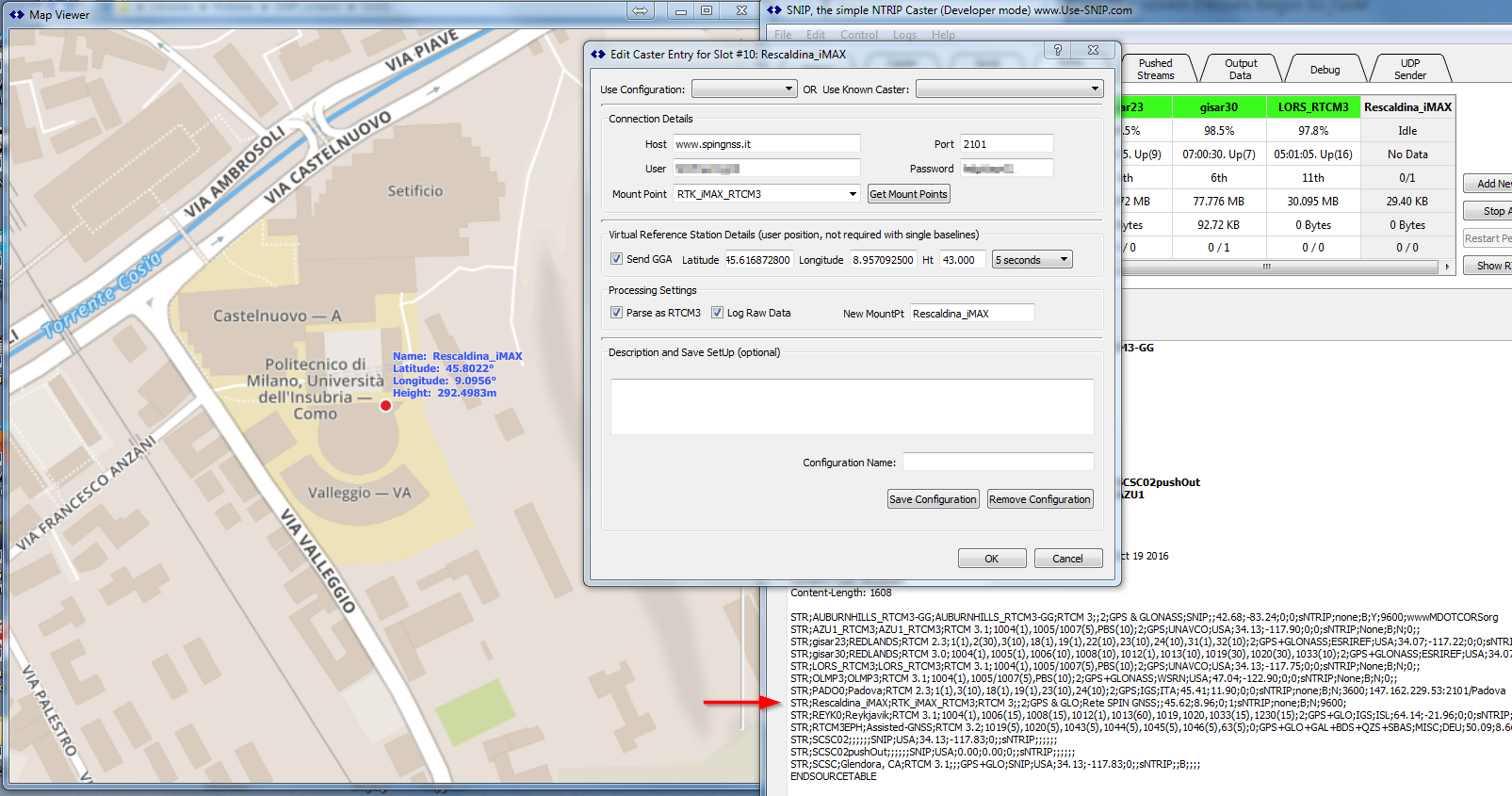Uncheck the Log Raw Data option
The image size is (1512, 796).
pyautogui.click(x=717, y=313)
